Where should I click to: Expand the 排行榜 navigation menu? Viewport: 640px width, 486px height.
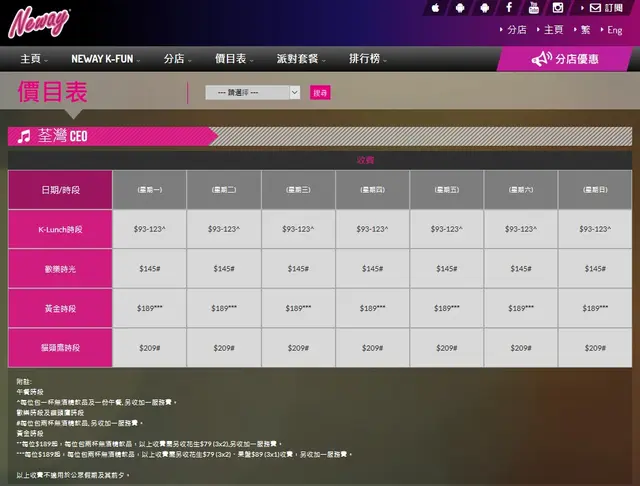[367, 59]
